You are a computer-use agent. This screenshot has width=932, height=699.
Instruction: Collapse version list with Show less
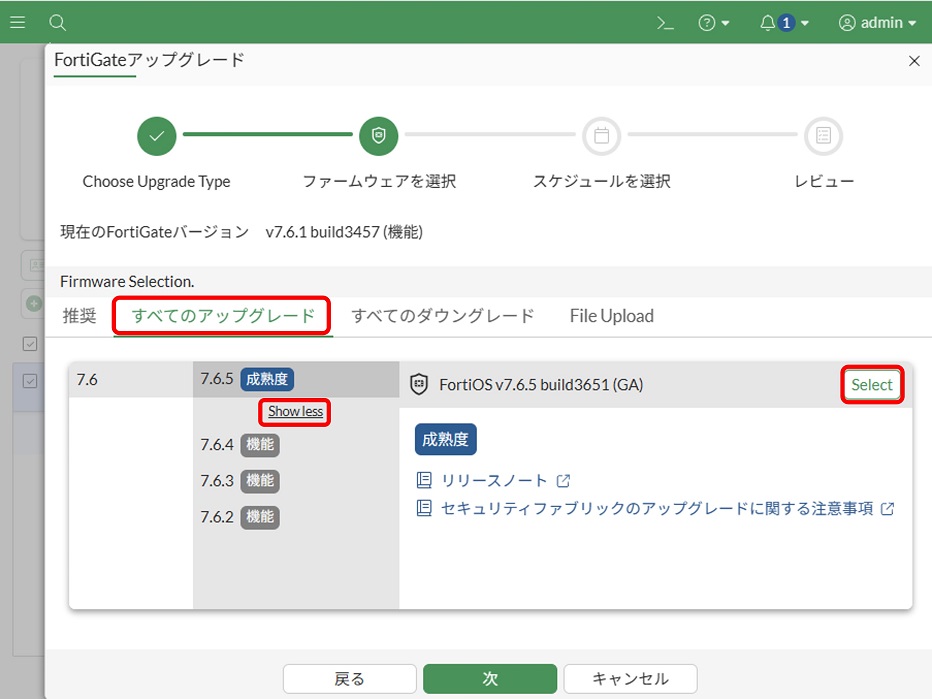[295, 411]
